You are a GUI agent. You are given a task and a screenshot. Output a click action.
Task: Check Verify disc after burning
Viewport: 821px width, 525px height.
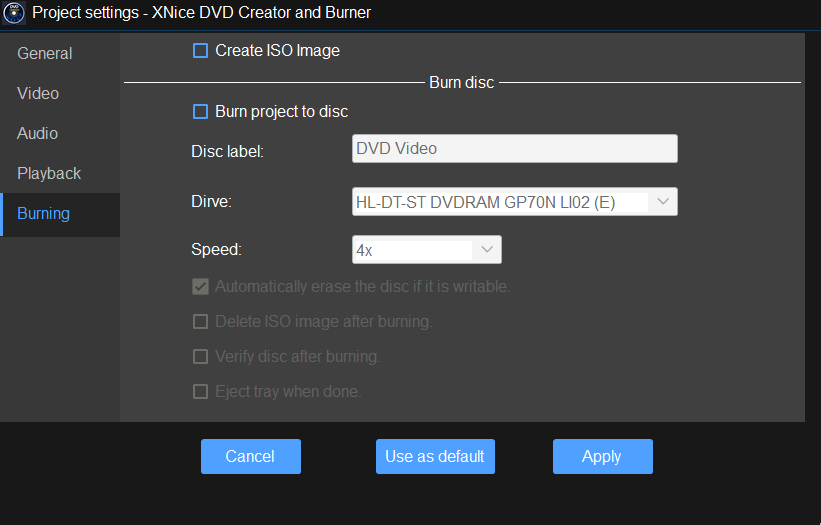point(200,357)
